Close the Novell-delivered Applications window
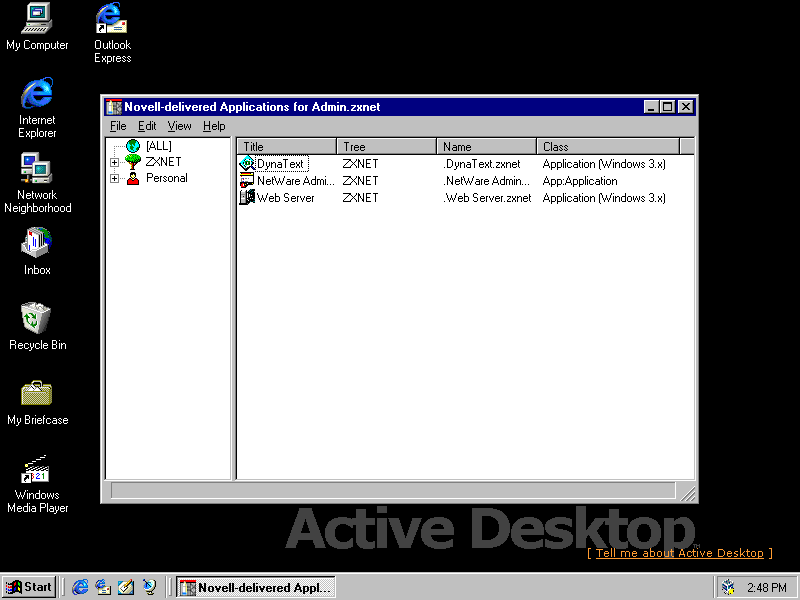 pyautogui.click(x=686, y=107)
